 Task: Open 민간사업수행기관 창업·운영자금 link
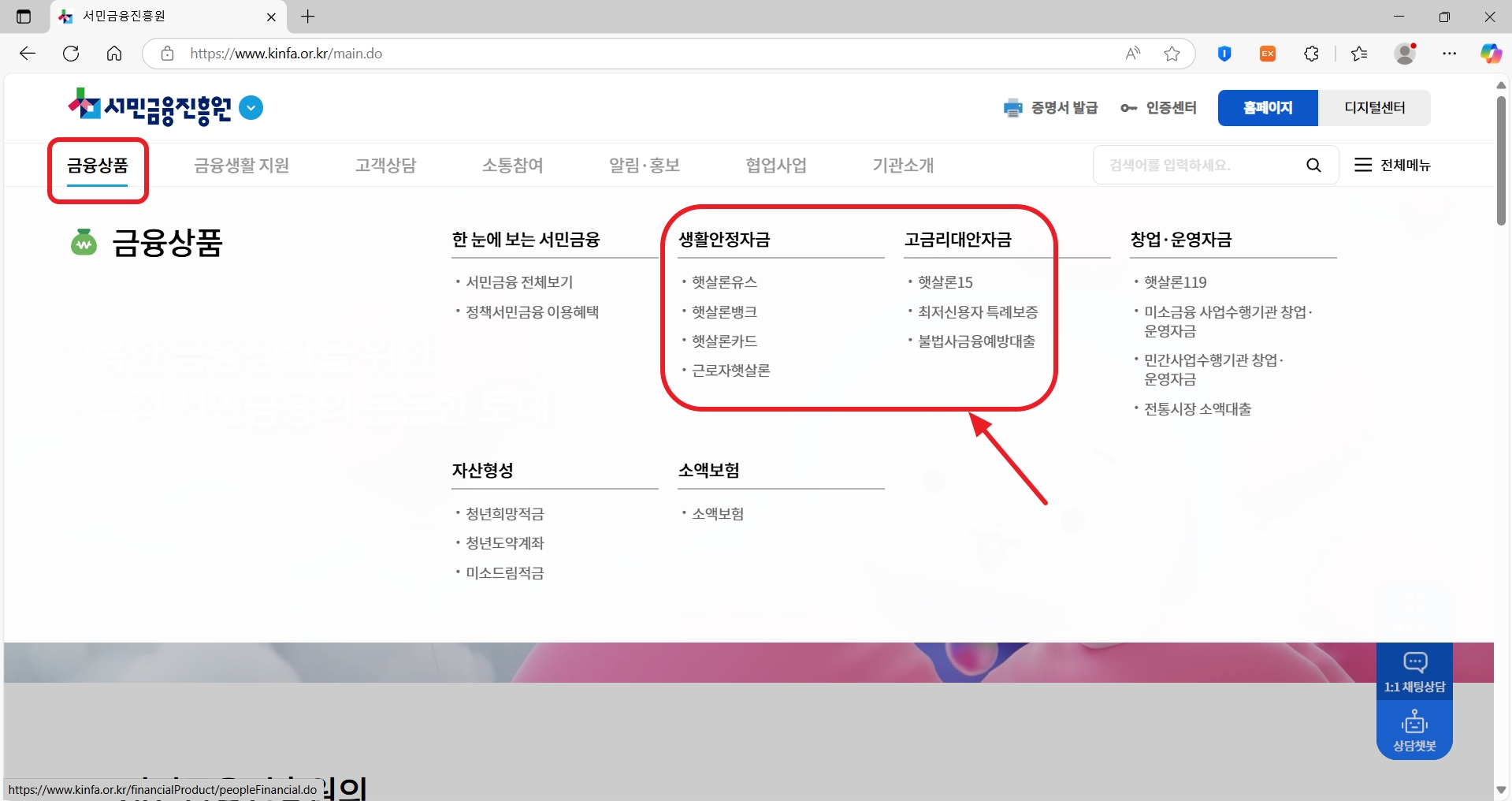point(1213,370)
